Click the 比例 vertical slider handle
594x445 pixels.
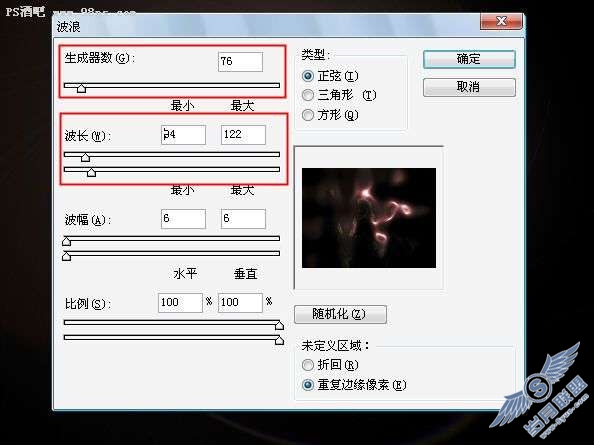[279, 340]
